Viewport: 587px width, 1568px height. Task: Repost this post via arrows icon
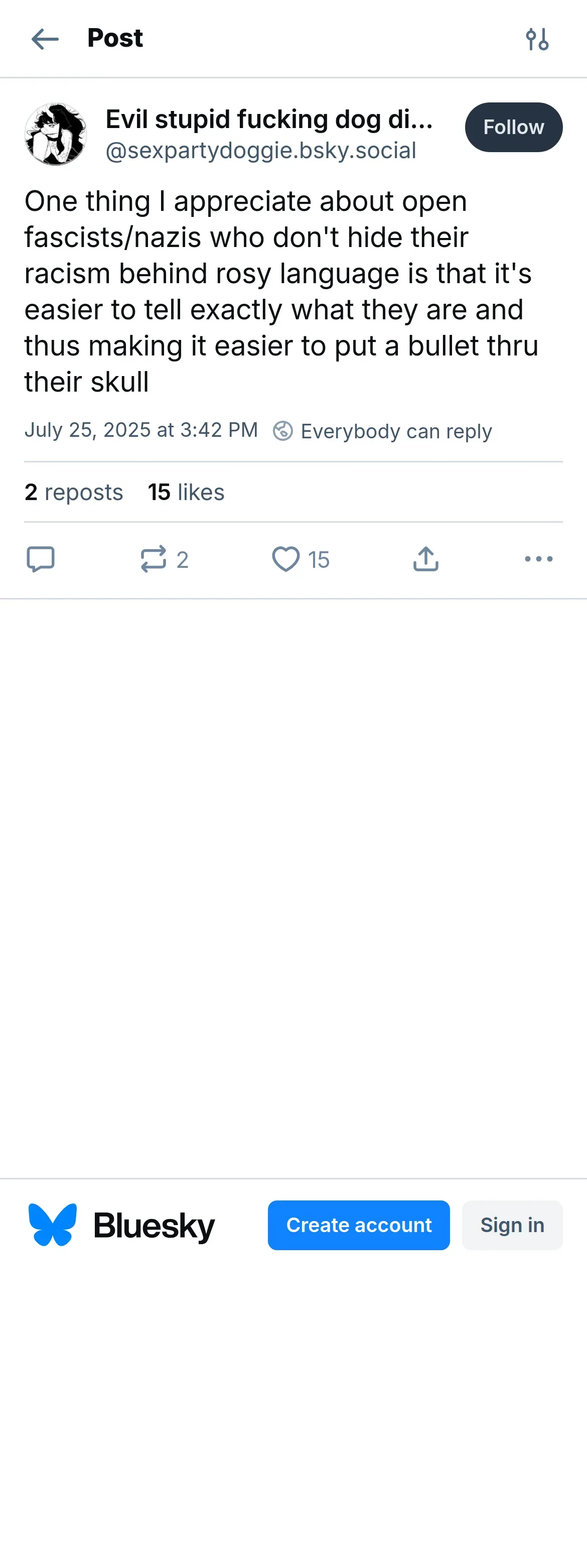154,559
